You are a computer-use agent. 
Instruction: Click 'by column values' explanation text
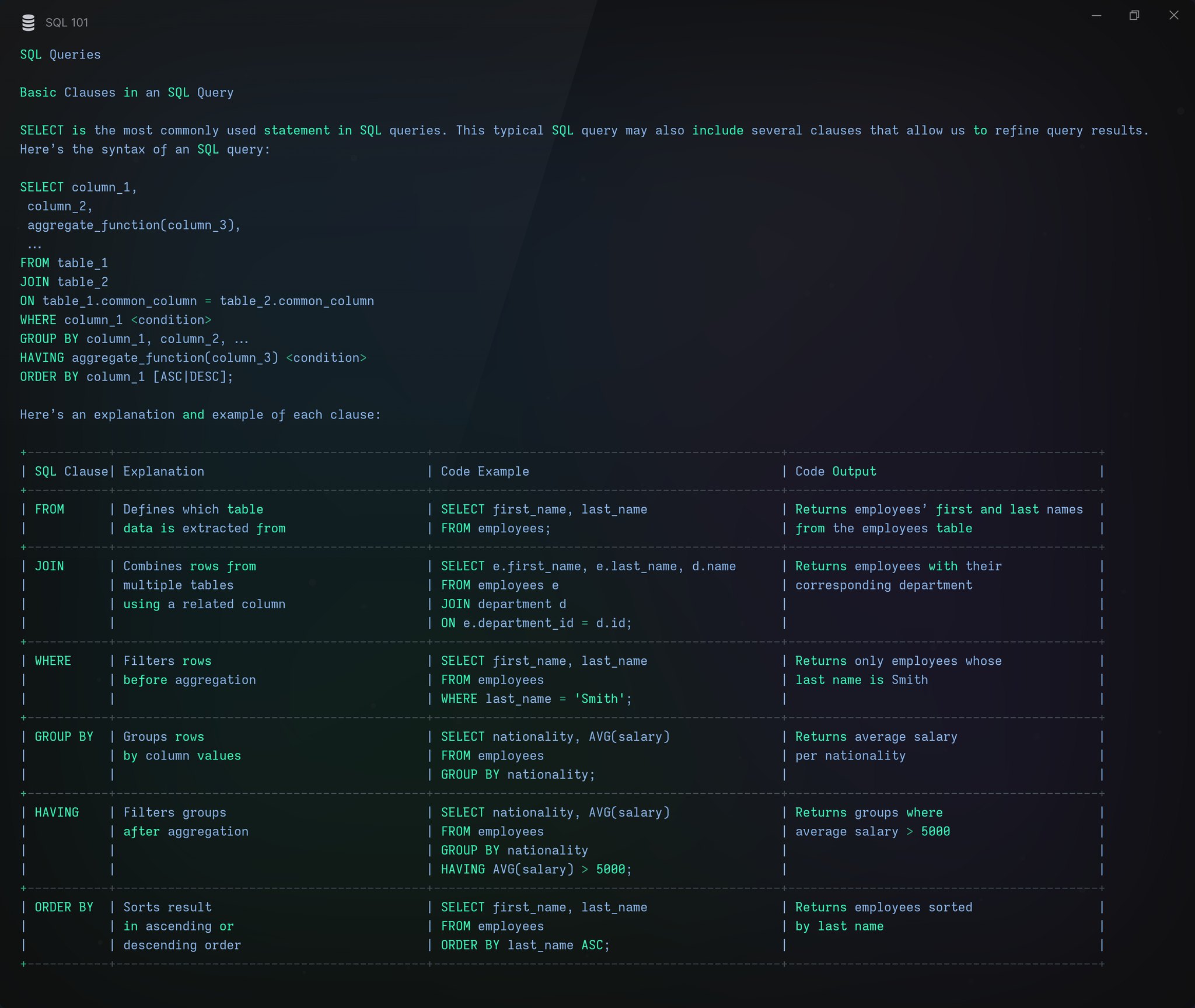182,756
